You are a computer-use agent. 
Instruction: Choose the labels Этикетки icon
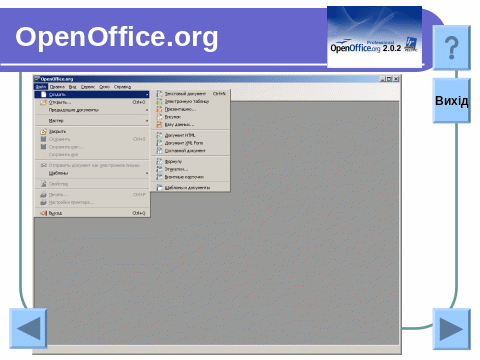click(x=159, y=169)
